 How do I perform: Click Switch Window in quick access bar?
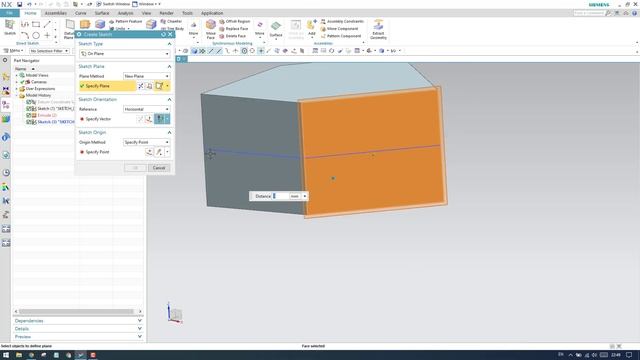pyautogui.click(x=113, y=4)
